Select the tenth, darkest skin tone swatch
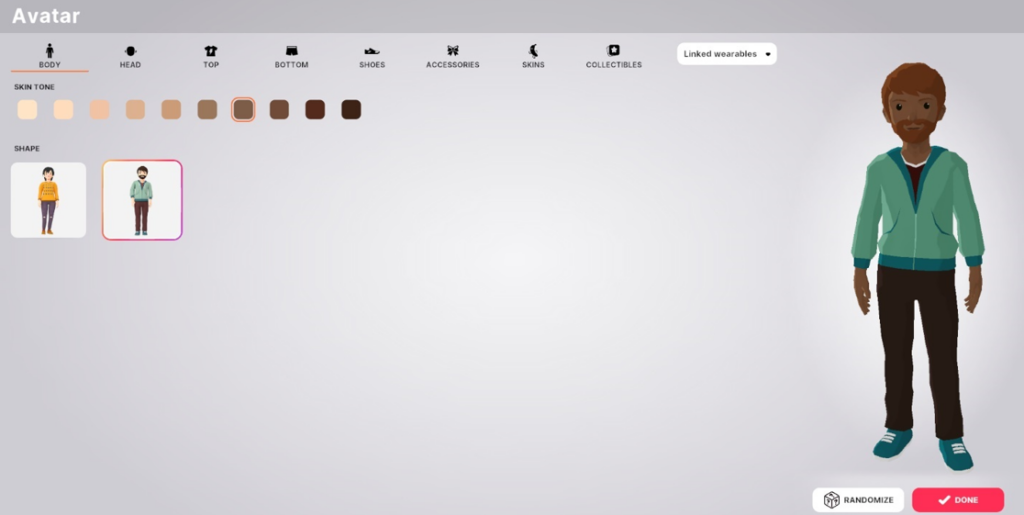This screenshot has height=515, width=1024. tap(351, 110)
